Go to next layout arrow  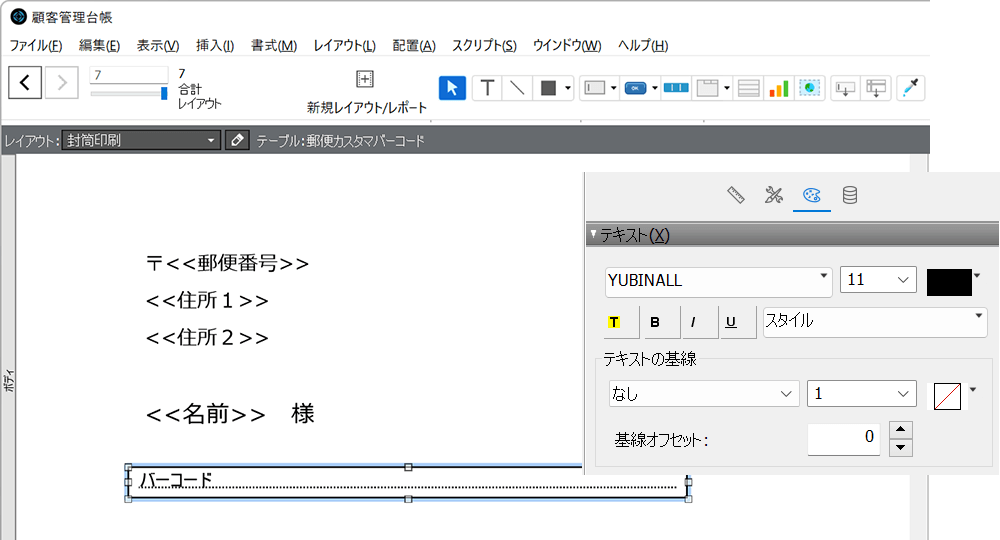(x=62, y=82)
